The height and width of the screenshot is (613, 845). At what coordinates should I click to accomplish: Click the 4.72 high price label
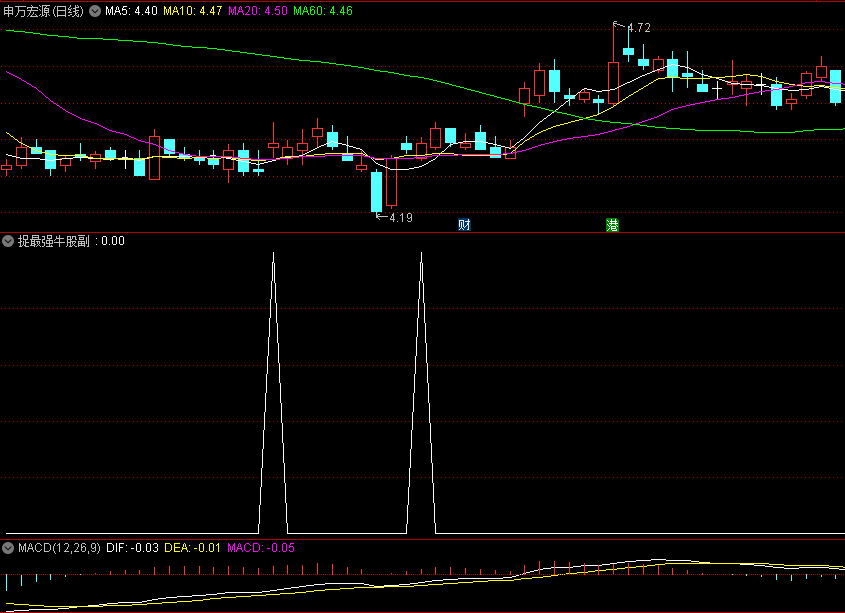pos(639,28)
